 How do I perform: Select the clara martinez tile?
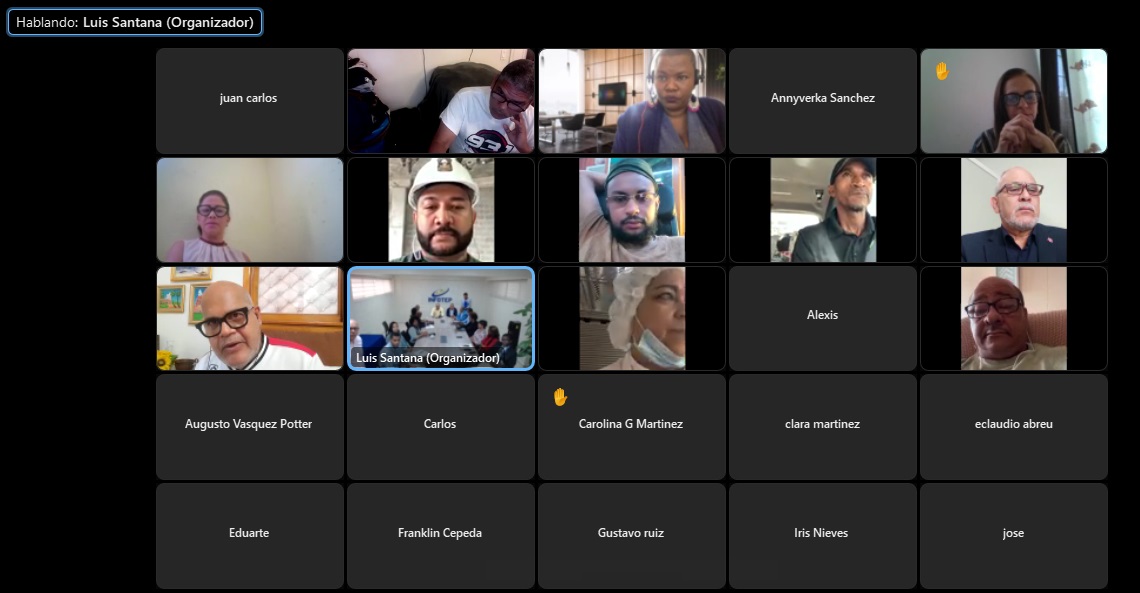[x=822, y=427]
